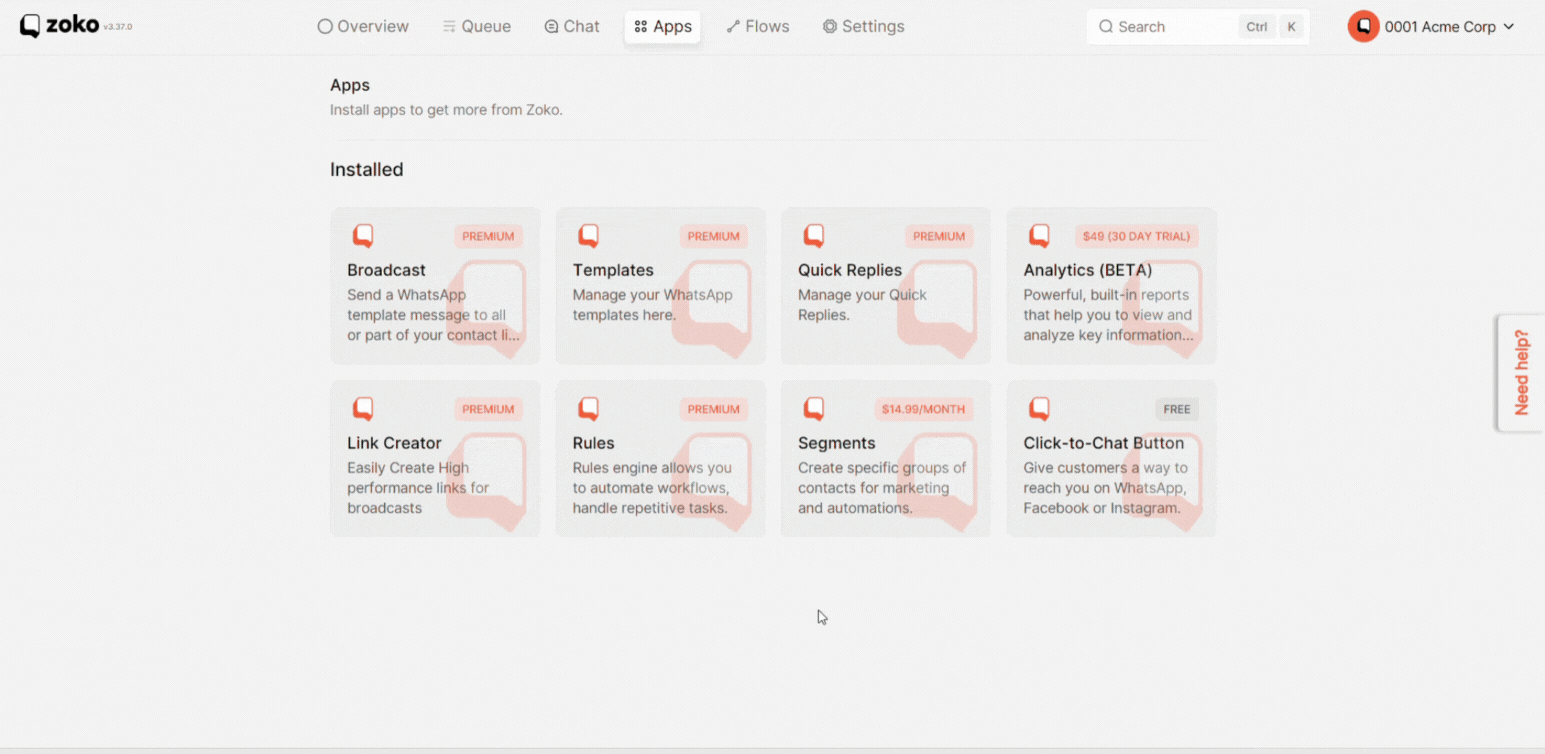This screenshot has height=754, width=1545.
Task: Click the Broadcast app icon
Action: [363, 236]
